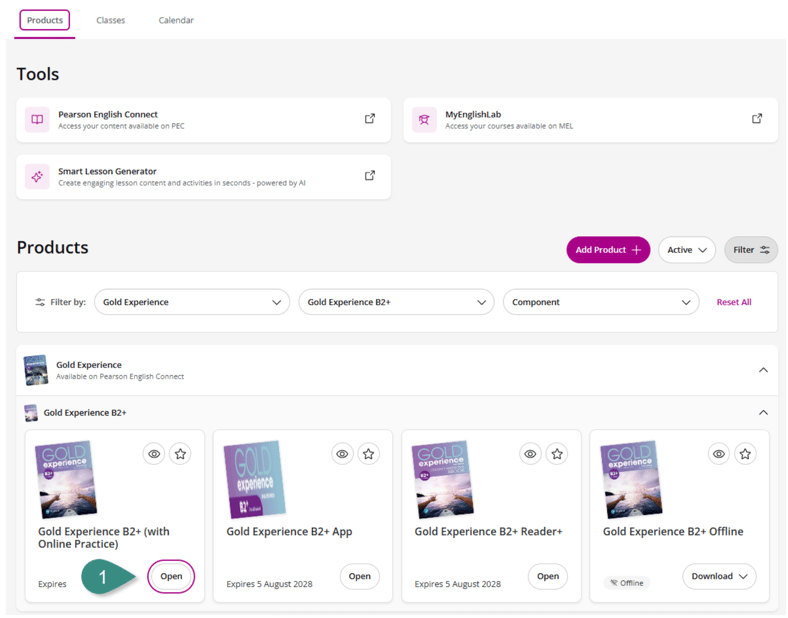This screenshot has height=618, width=788.
Task: Open the Active status dropdown
Action: click(x=686, y=250)
